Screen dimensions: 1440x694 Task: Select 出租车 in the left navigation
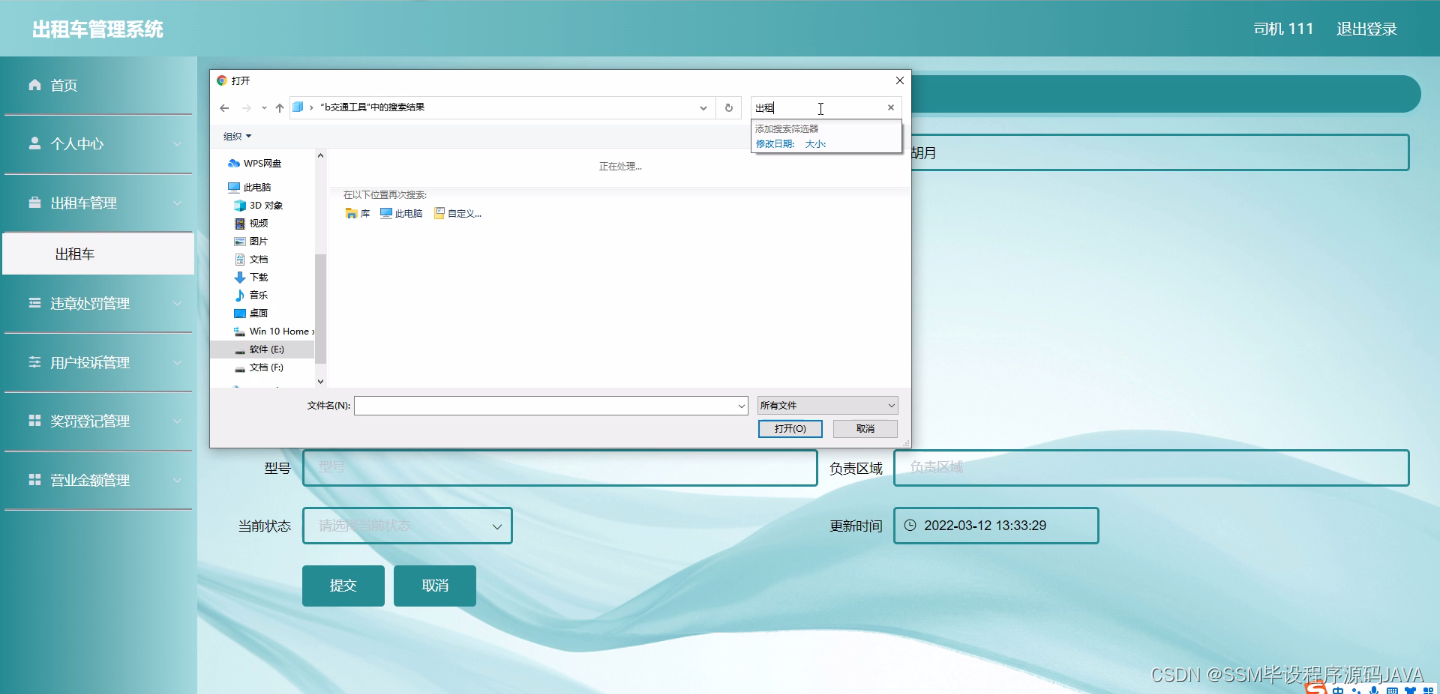point(97,253)
